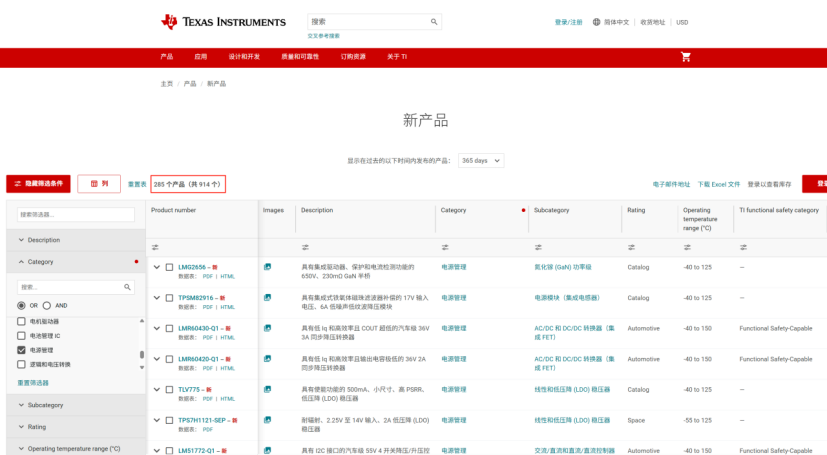Screen dimensions: 827x455
Task: Check the TPSM82916 row checkbox
Action: (169, 298)
